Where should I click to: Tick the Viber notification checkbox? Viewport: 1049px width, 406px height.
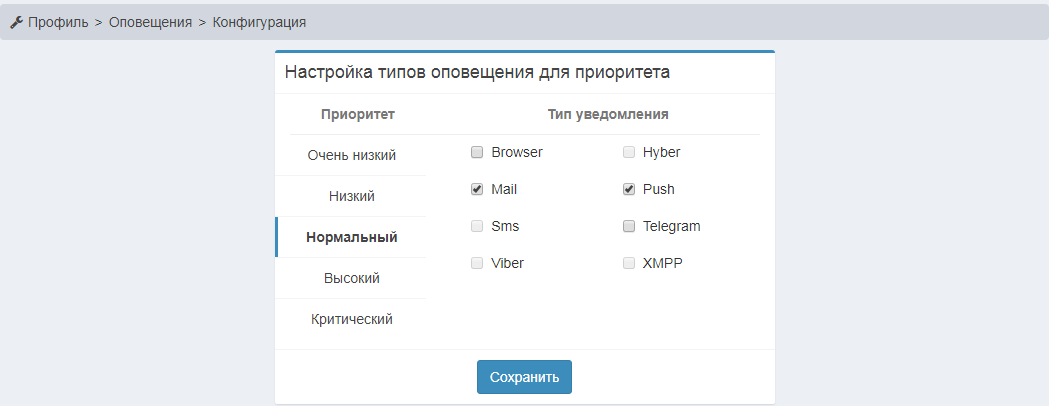click(477, 263)
